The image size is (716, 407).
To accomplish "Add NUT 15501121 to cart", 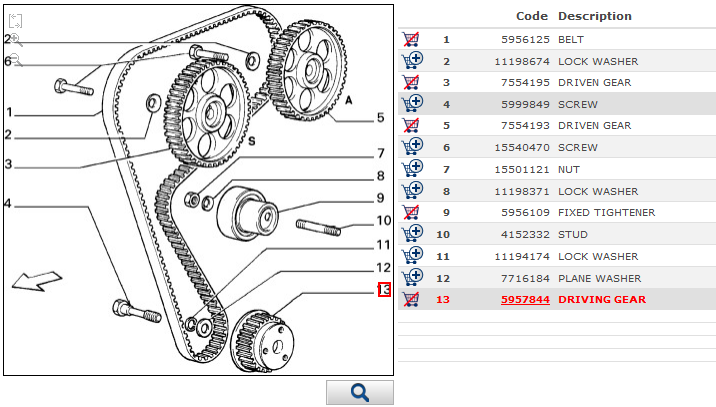I will pos(411,169).
